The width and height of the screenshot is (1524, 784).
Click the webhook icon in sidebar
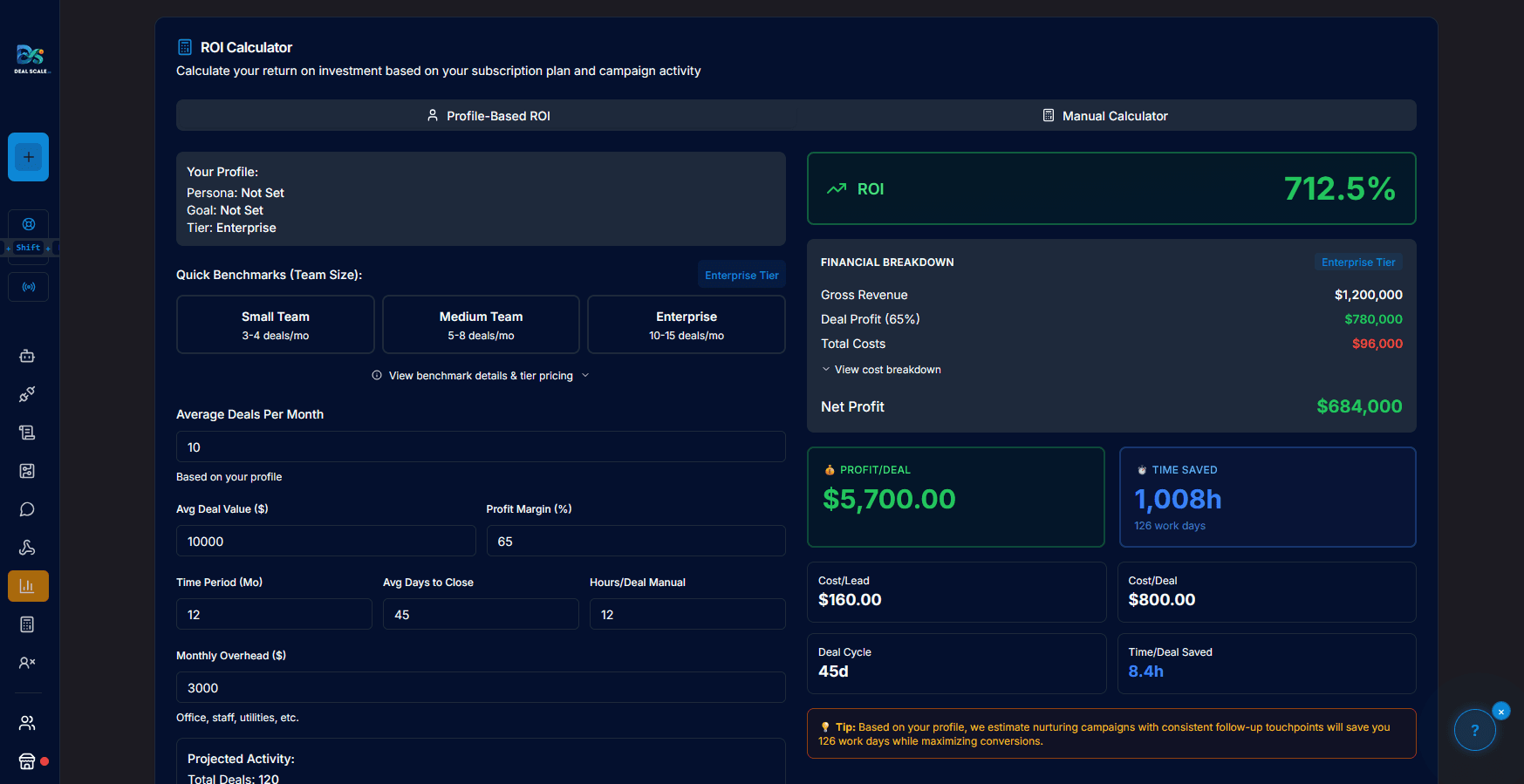coord(27,548)
